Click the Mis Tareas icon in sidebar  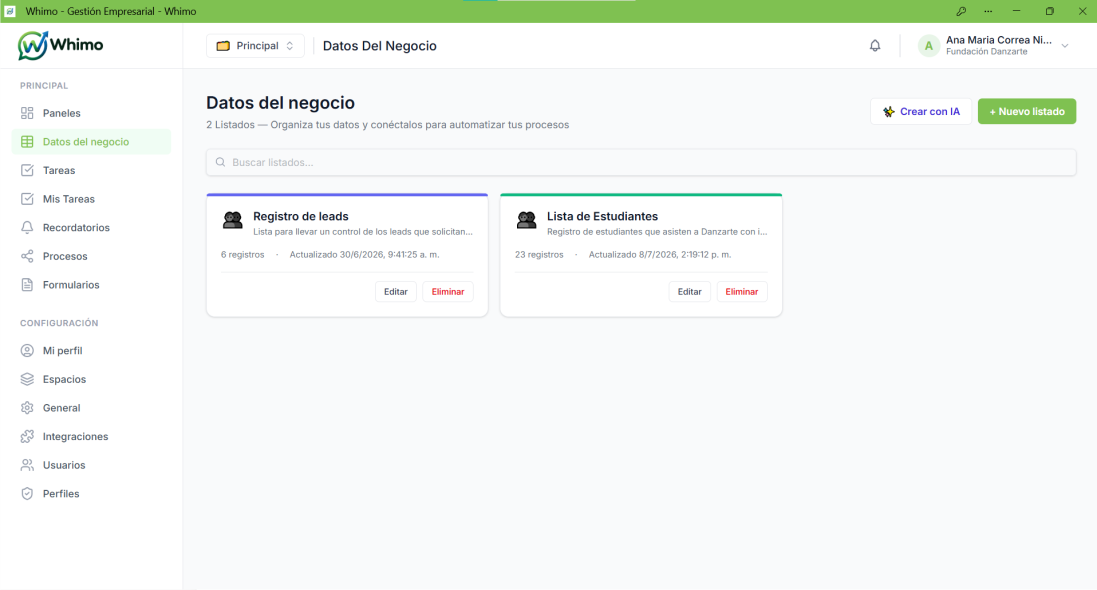(x=27, y=199)
